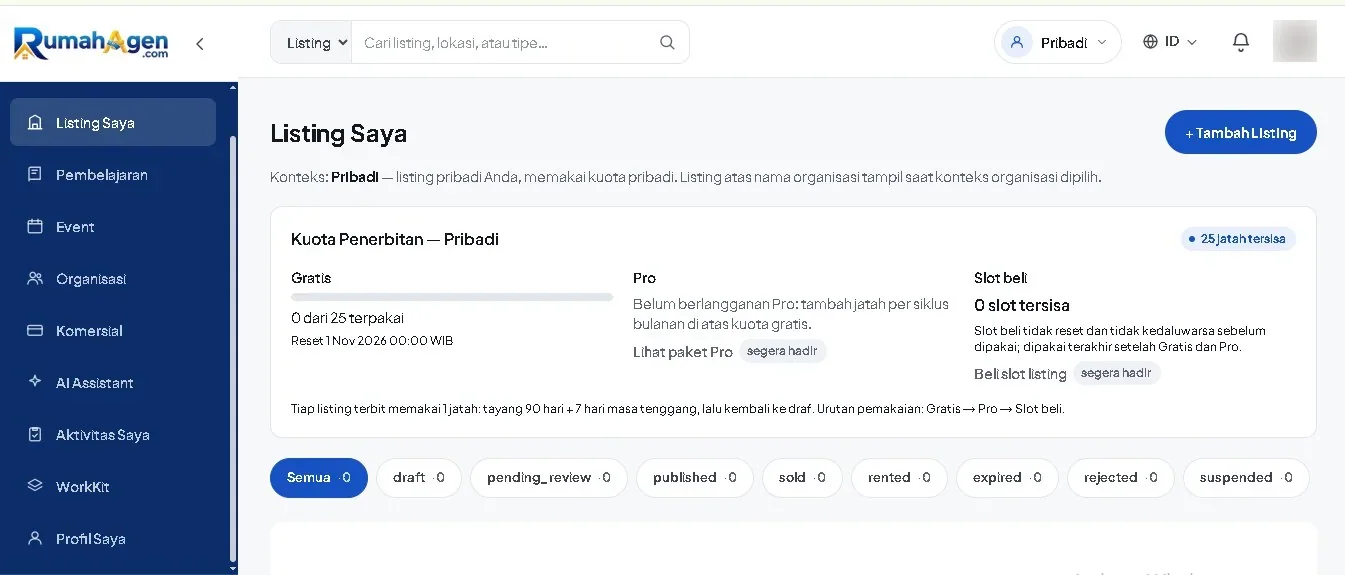Click the Listing Saya page heading
This screenshot has height=575, width=1345.
point(339,134)
